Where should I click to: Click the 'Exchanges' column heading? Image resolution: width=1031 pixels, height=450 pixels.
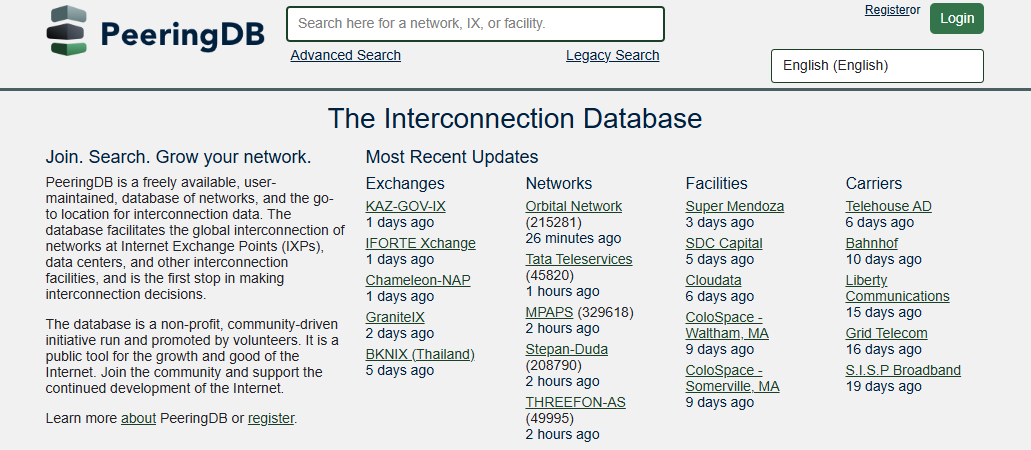(x=405, y=183)
